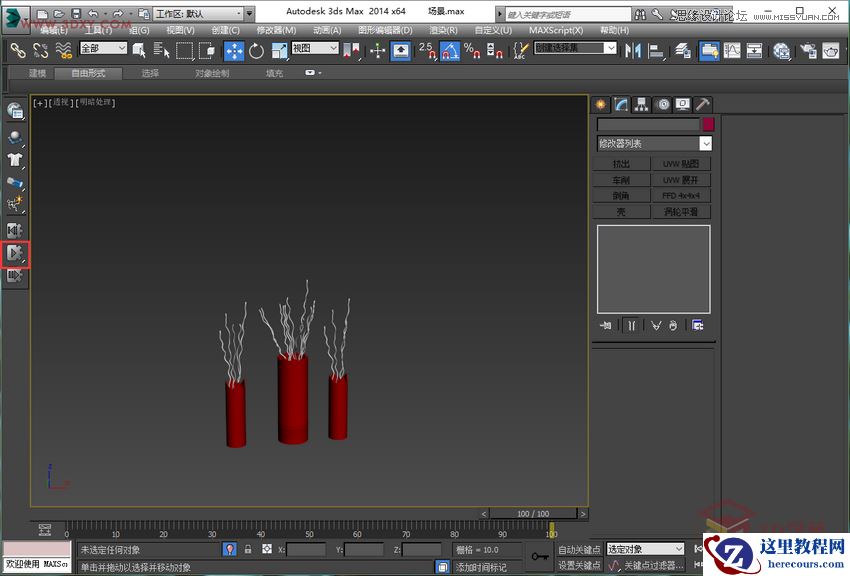Select the Select and Move tool
This screenshot has width=850, height=576.
coord(233,50)
